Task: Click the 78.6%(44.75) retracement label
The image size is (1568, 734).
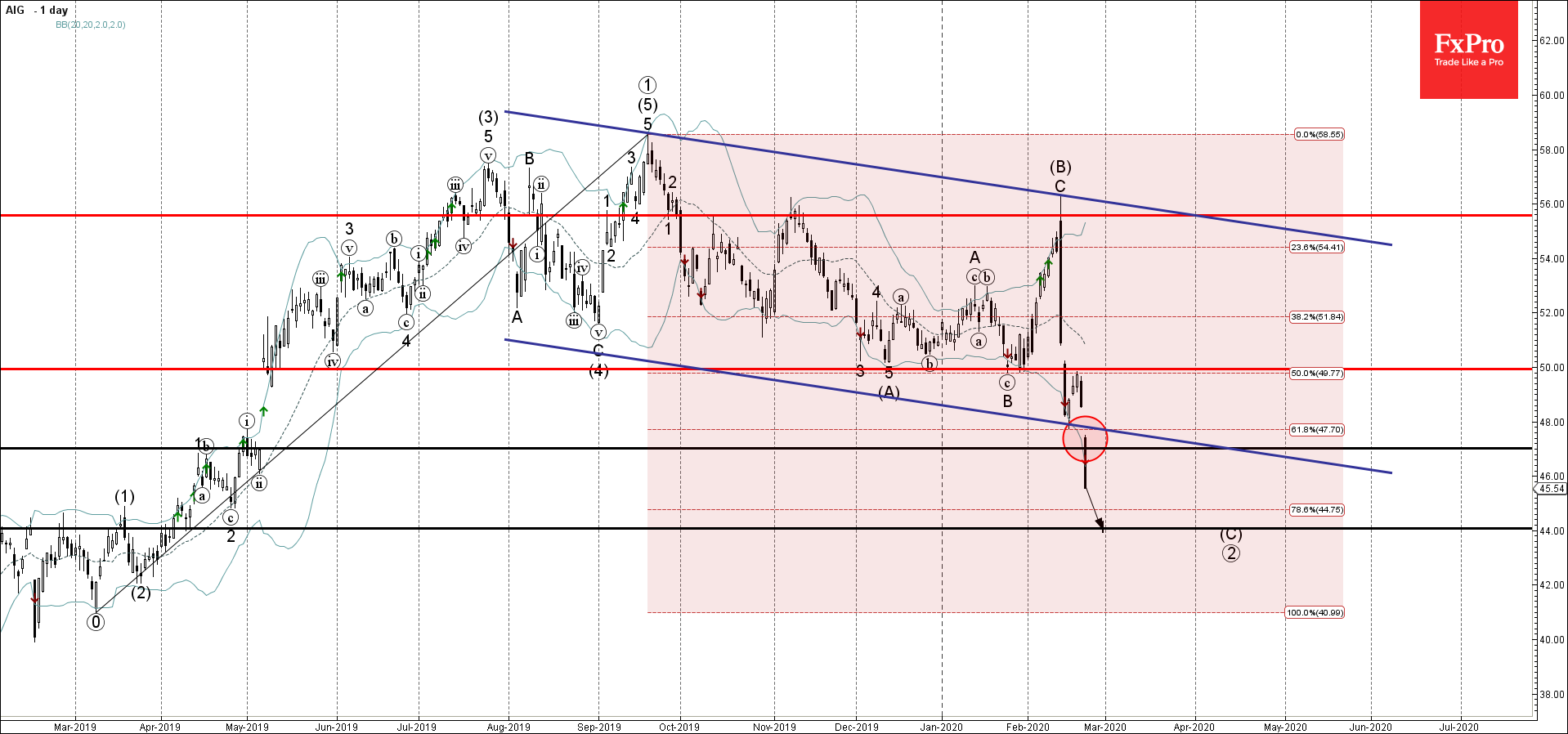Action: pyautogui.click(x=1316, y=509)
